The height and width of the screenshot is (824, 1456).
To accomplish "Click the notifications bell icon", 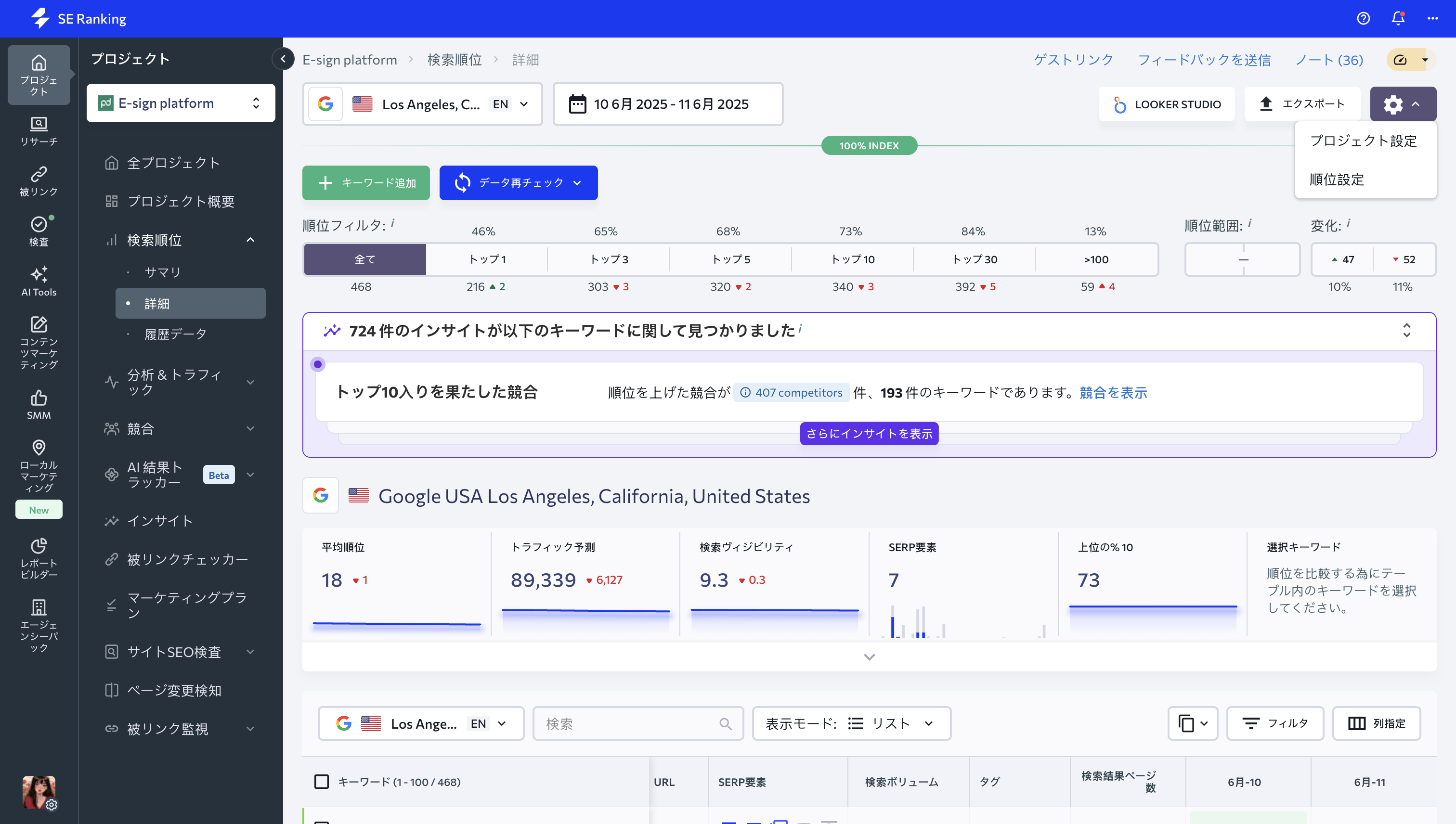I will point(1398,19).
